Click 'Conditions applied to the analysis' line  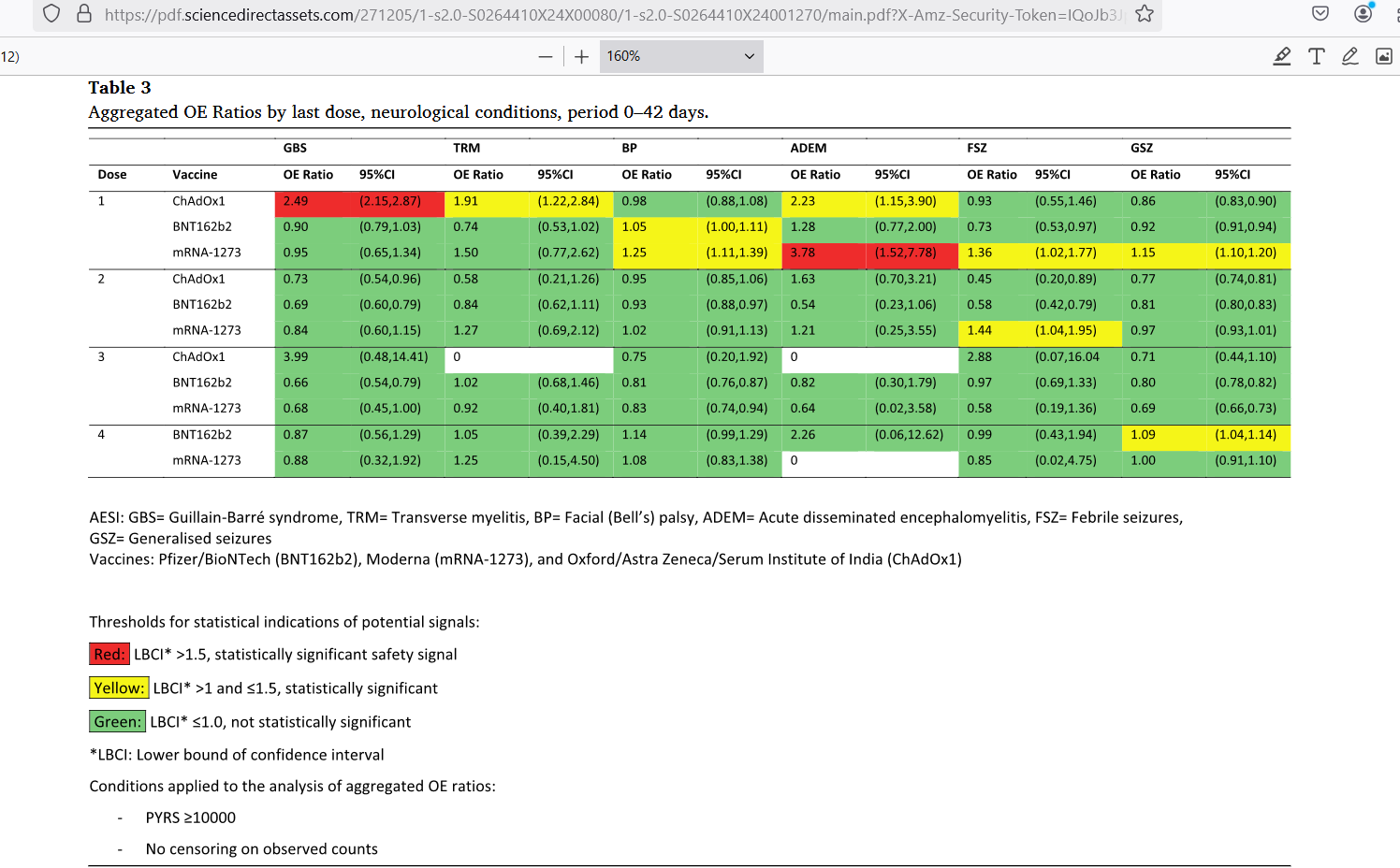click(293, 787)
